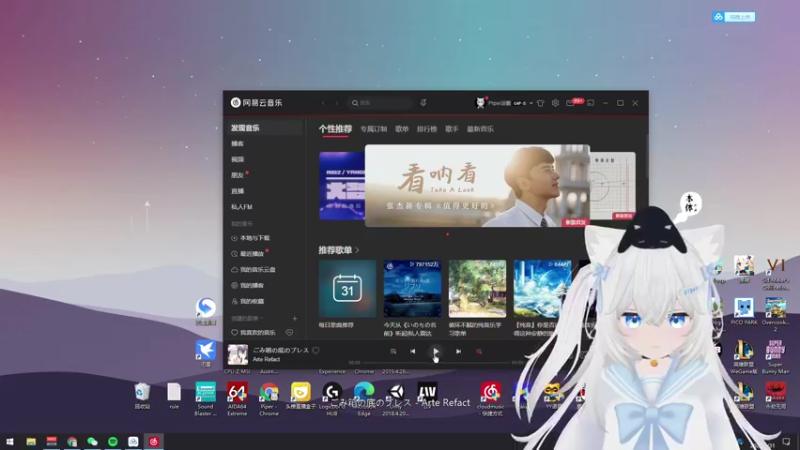Open the user avatar profile
Viewport: 800px width, 450px height.
tap(480, 103)
